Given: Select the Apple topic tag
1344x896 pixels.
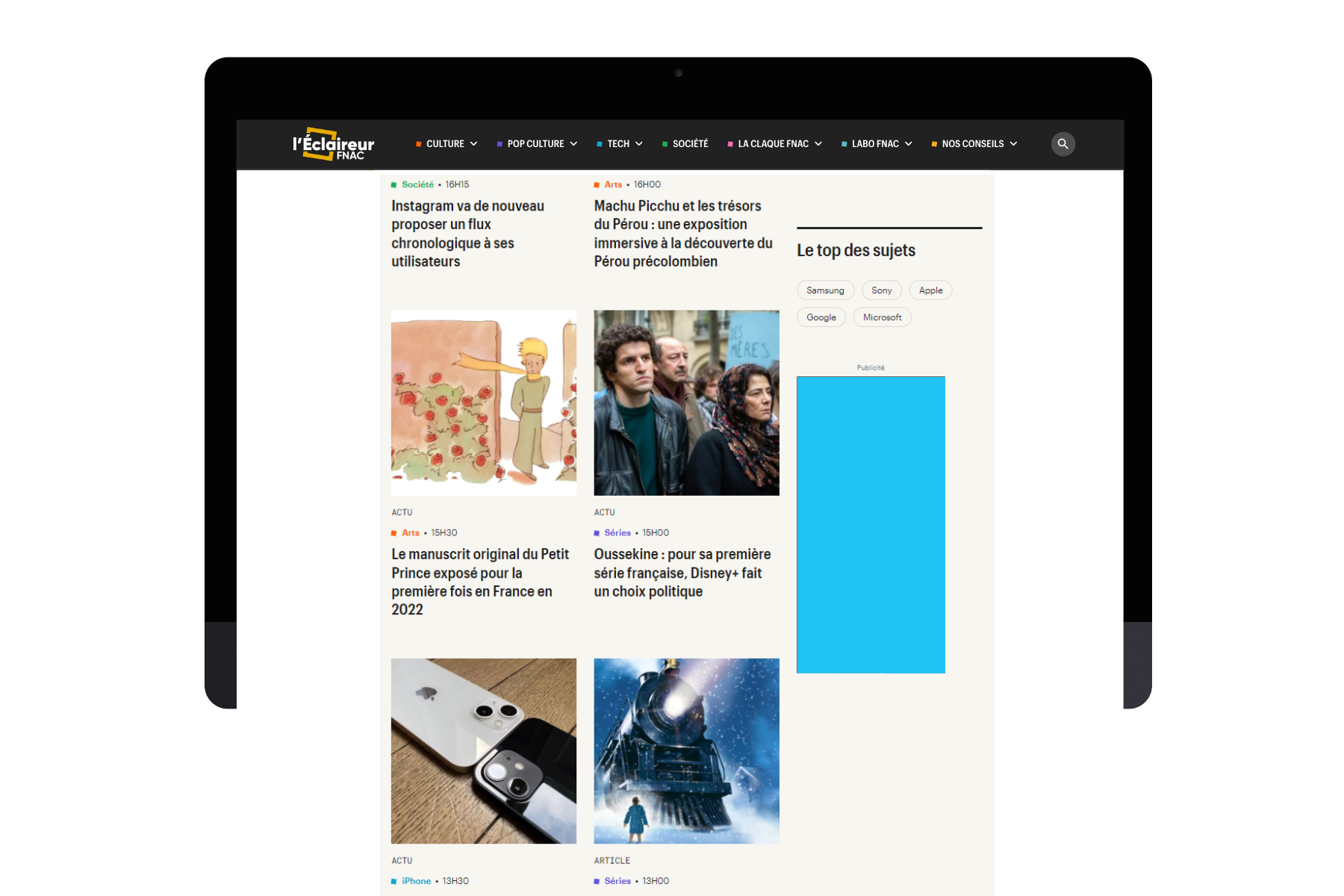Looking at the screenshot, I should point(930,290).
